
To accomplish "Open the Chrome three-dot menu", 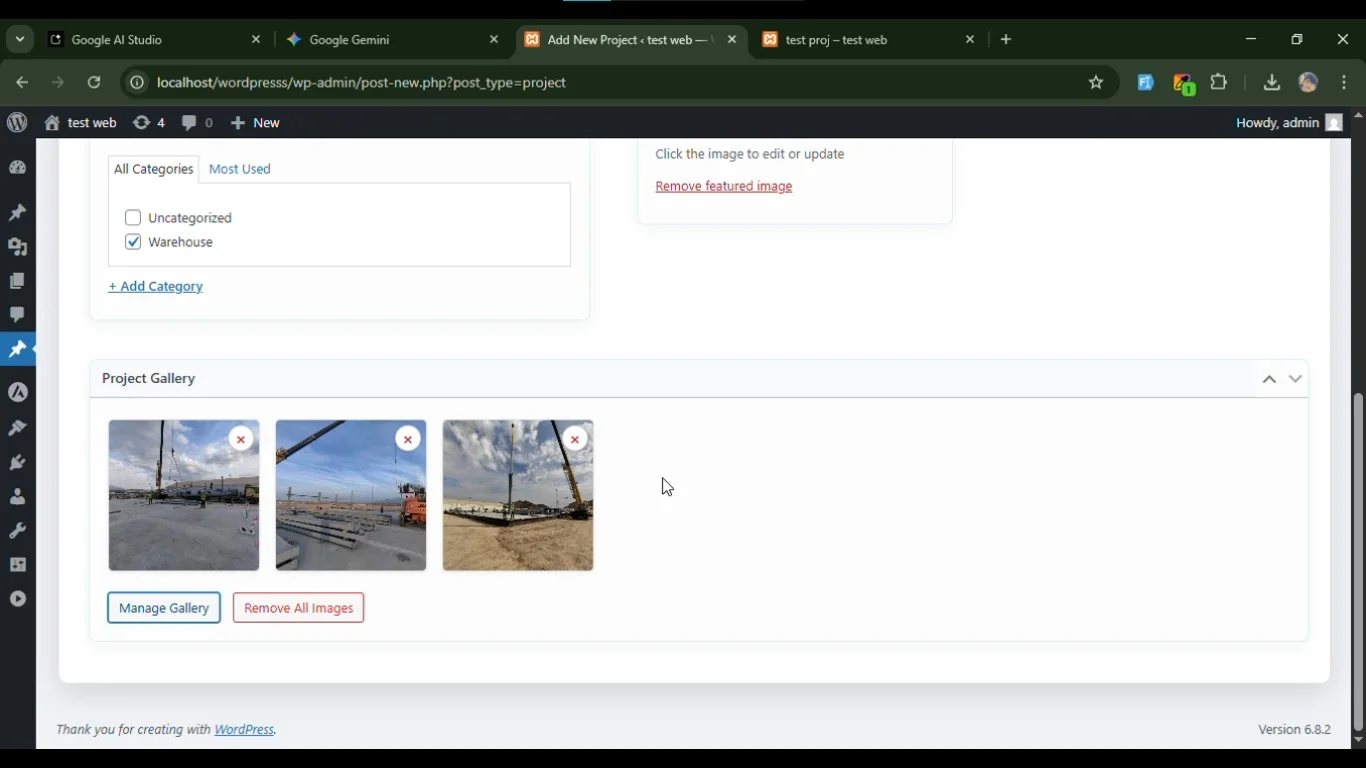I will [x=1345, y=83].
